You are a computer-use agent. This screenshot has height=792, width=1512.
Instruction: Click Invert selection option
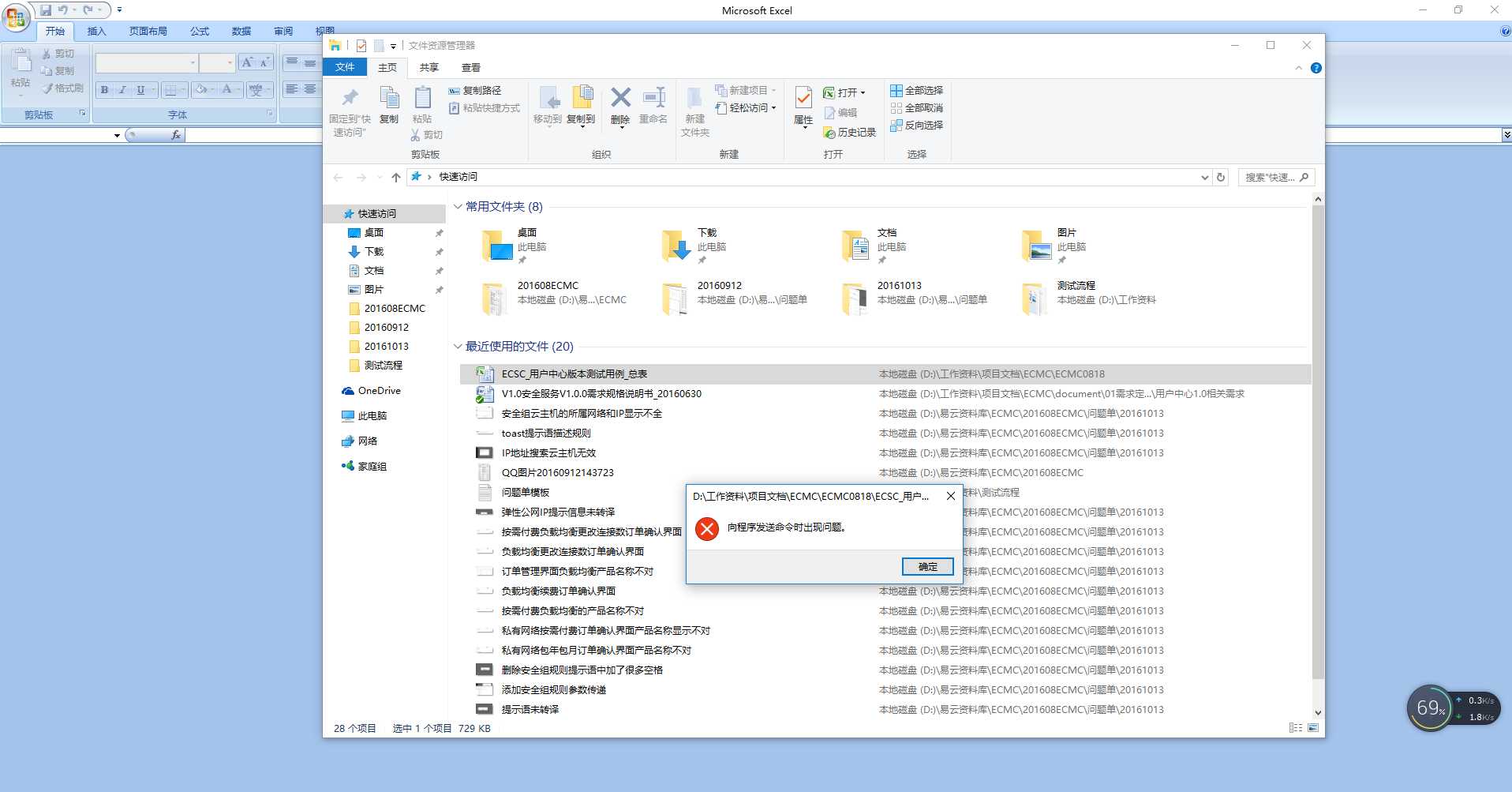pos(916,126)
